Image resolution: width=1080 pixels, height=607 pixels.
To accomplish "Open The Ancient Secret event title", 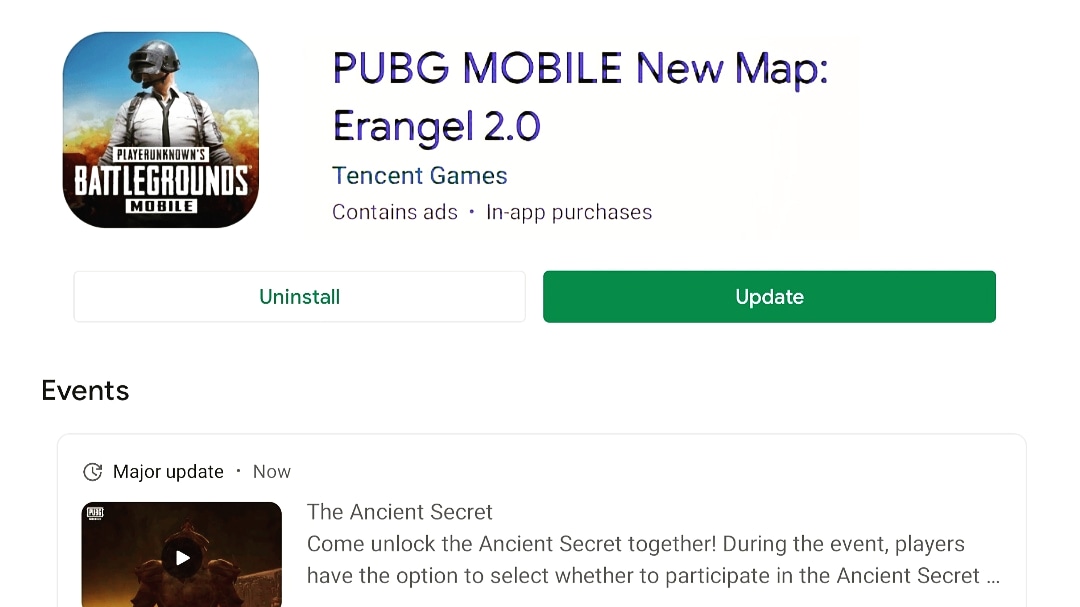I will pos(399,512).
